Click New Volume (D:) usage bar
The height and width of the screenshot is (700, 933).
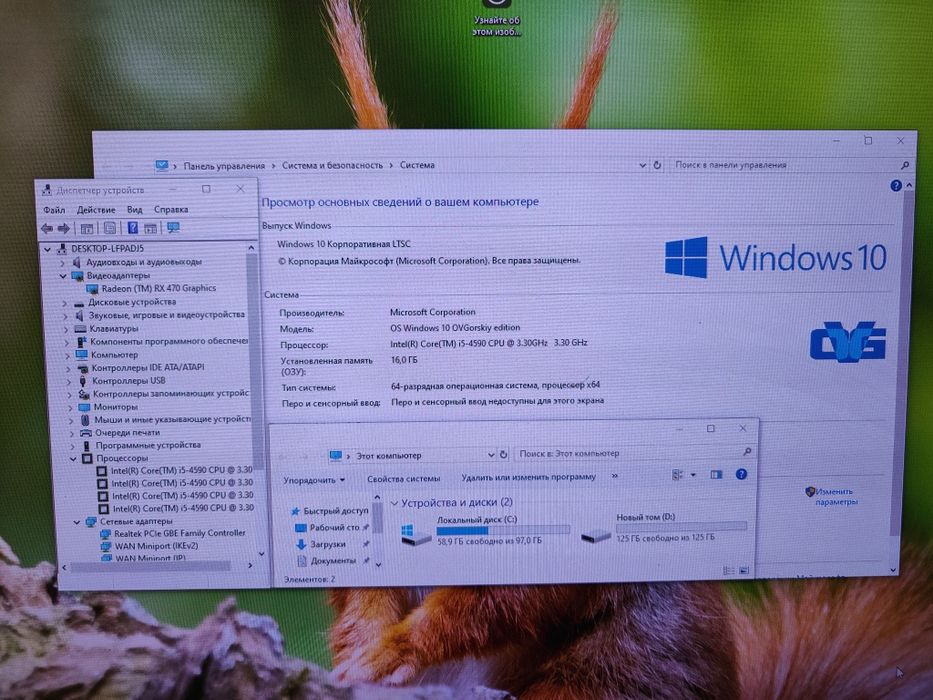681,527
